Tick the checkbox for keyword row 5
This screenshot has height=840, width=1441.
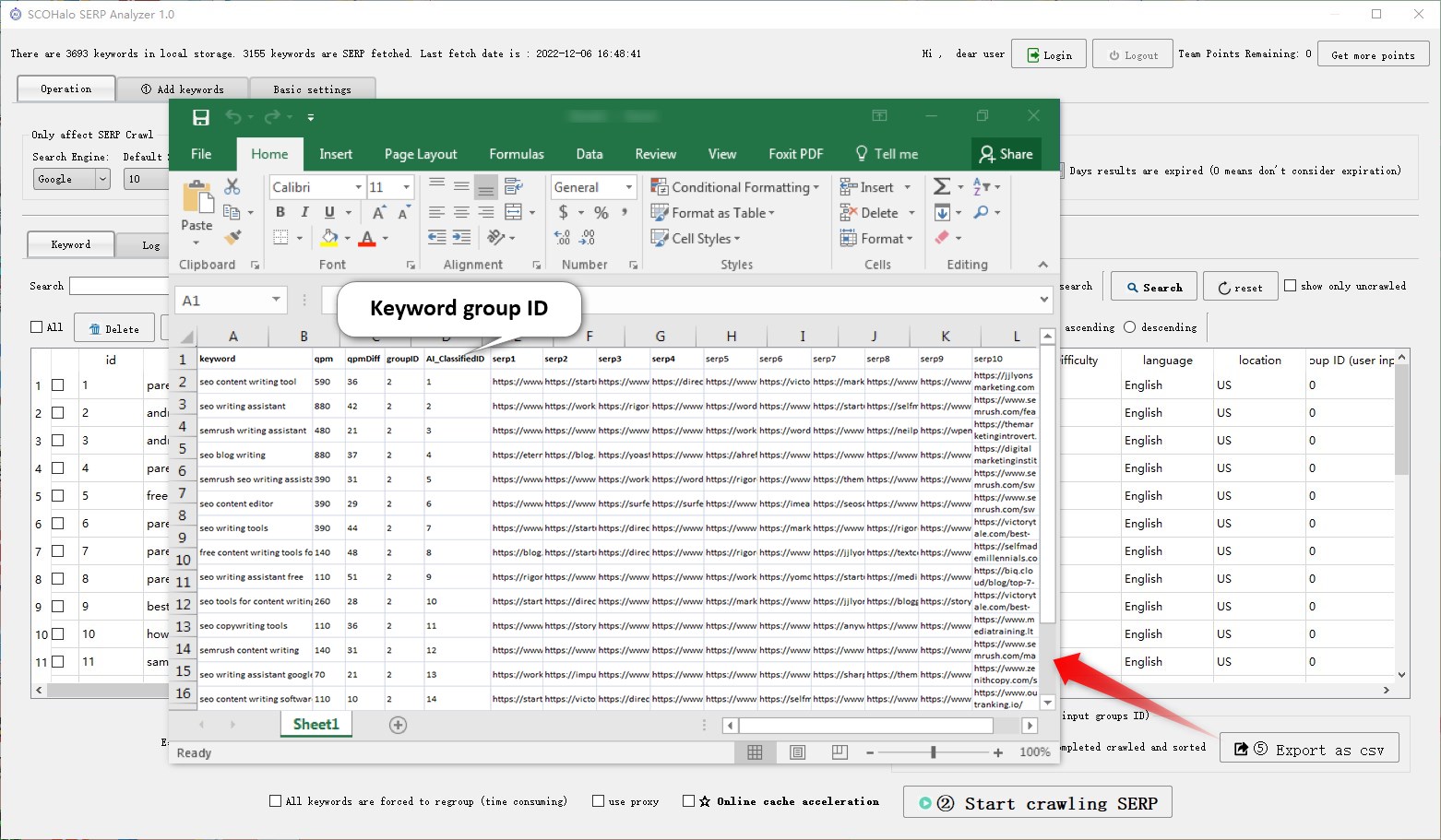pyautogui.click(x=58, y=496)
